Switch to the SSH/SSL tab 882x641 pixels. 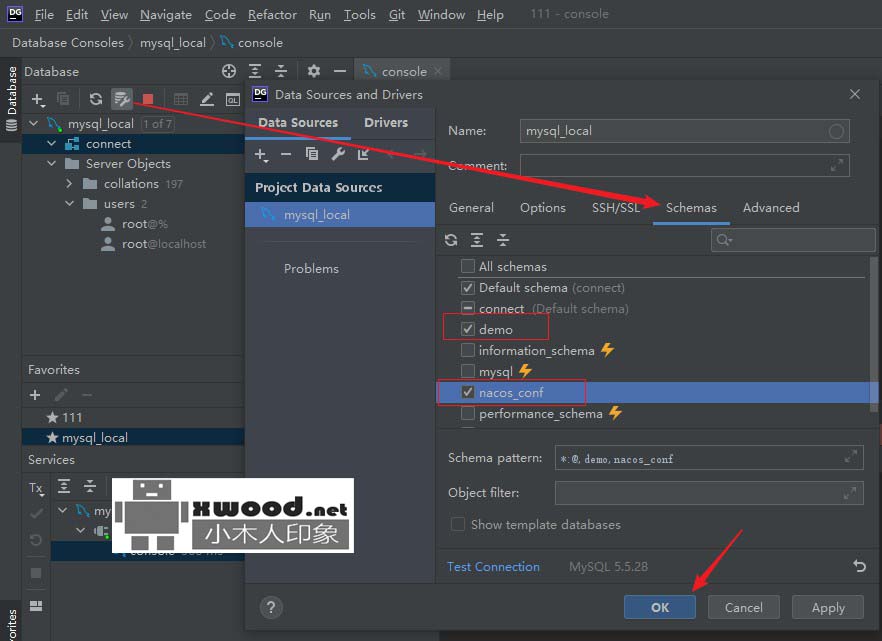point(615,207)
